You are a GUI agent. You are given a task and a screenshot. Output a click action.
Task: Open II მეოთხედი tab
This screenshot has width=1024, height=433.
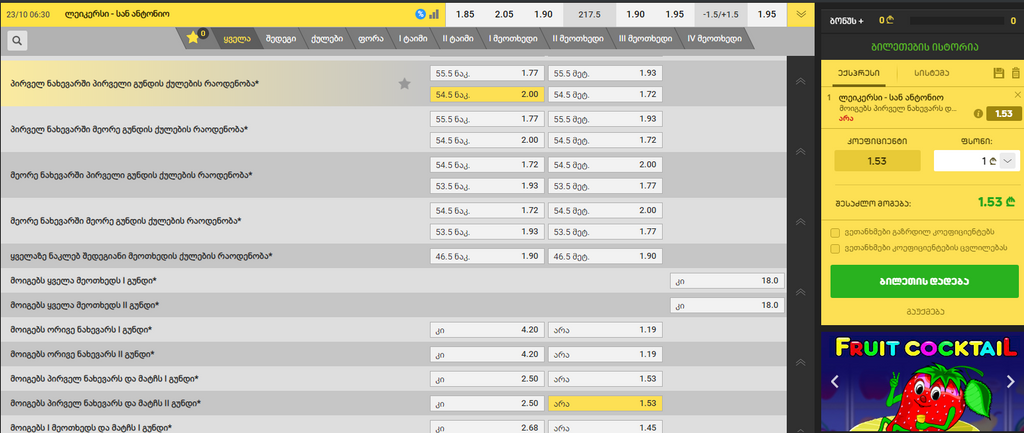click(x=577, y=39)
